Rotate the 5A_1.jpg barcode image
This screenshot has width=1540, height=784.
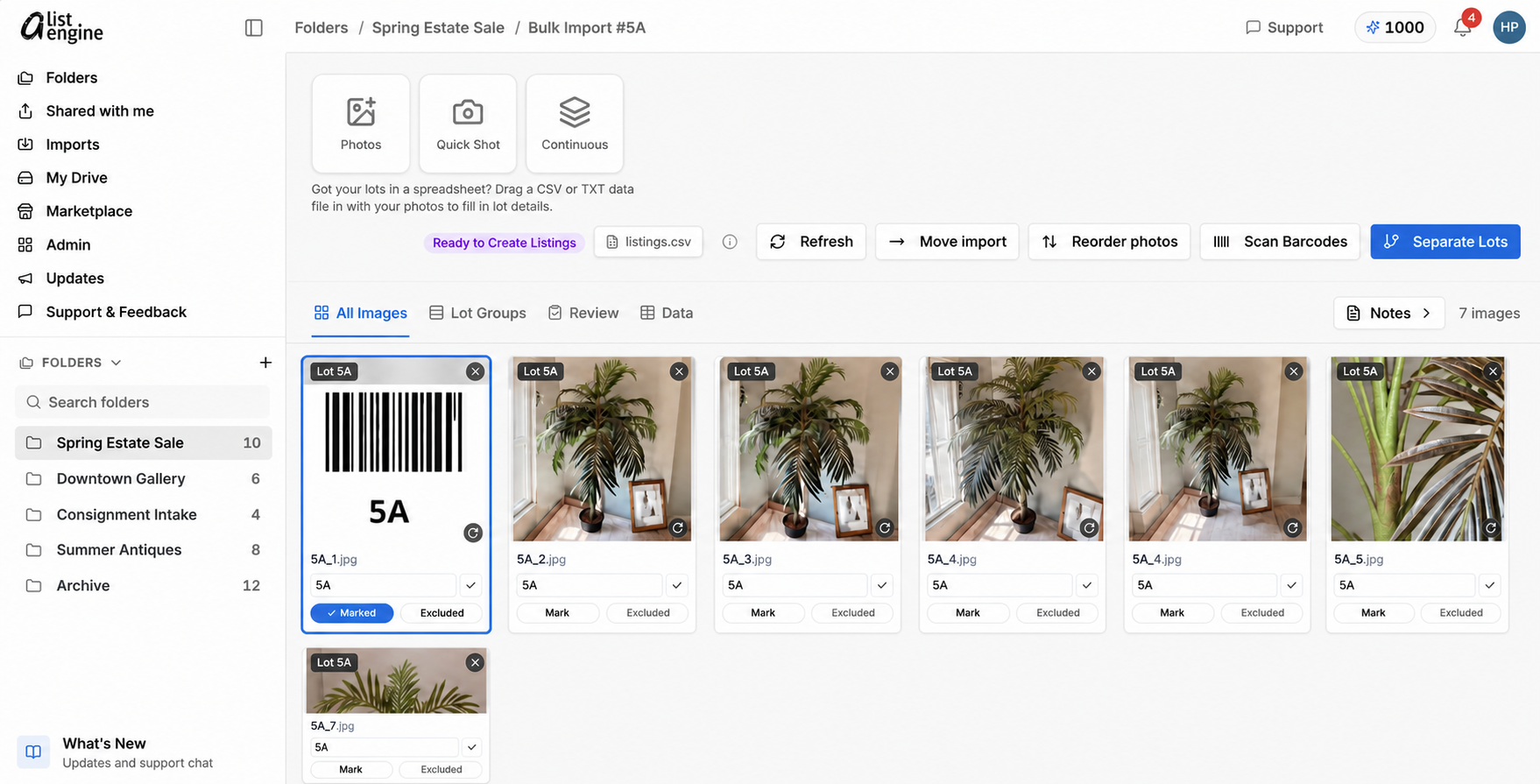click(473, 533)
